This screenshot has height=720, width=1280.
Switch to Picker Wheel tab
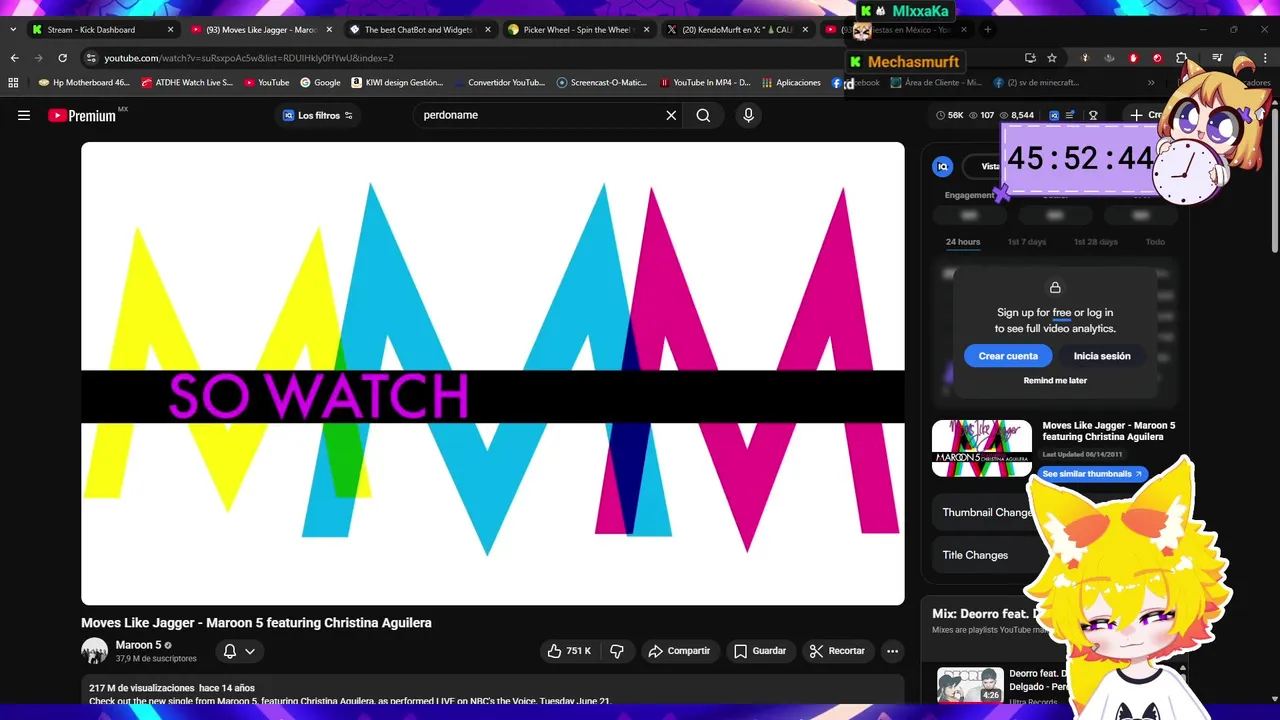(x=577, y=30)
